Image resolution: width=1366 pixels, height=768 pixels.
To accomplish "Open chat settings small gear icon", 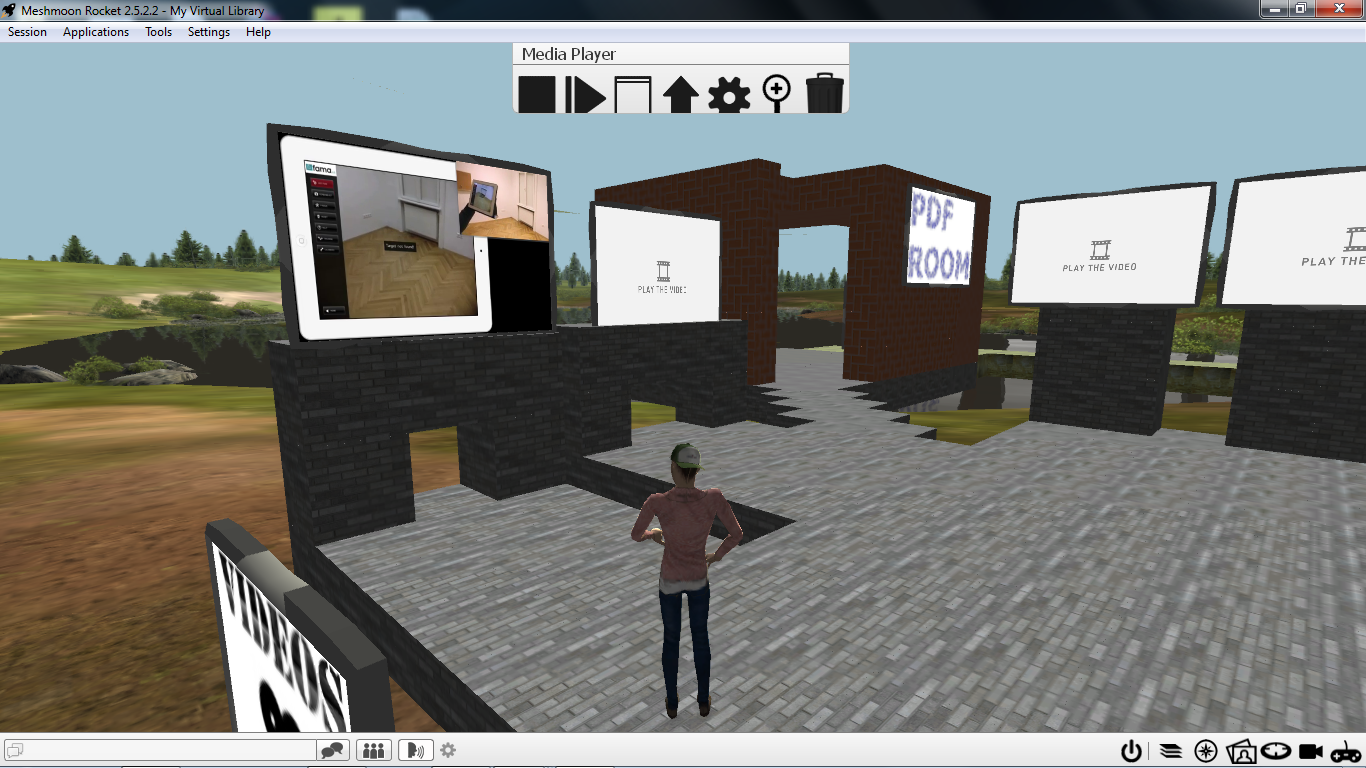I will (448, 750).
